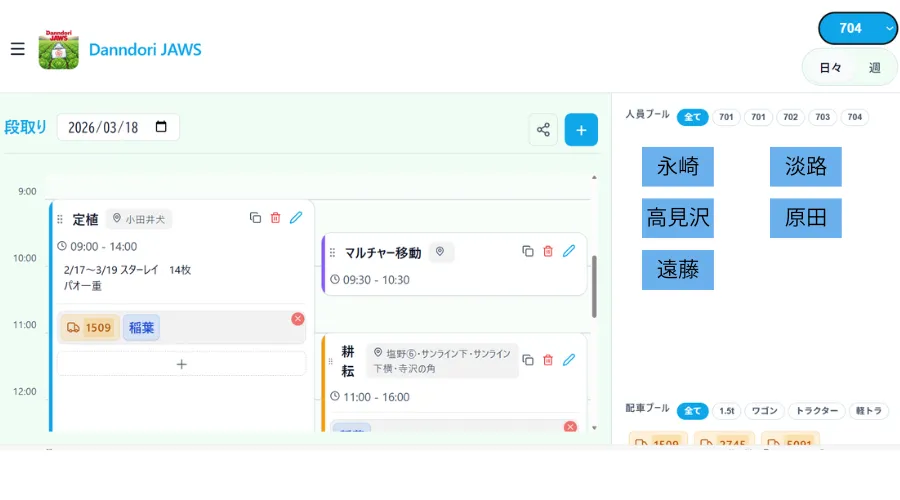Click the schedule vertical scrollbar

point(594,285)
